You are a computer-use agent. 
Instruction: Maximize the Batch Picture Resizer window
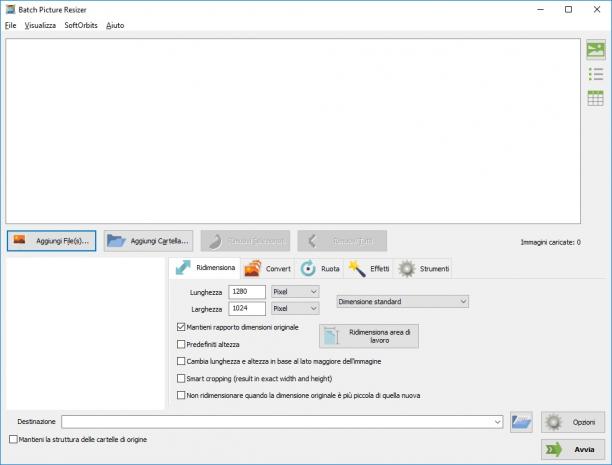(569, 9)
